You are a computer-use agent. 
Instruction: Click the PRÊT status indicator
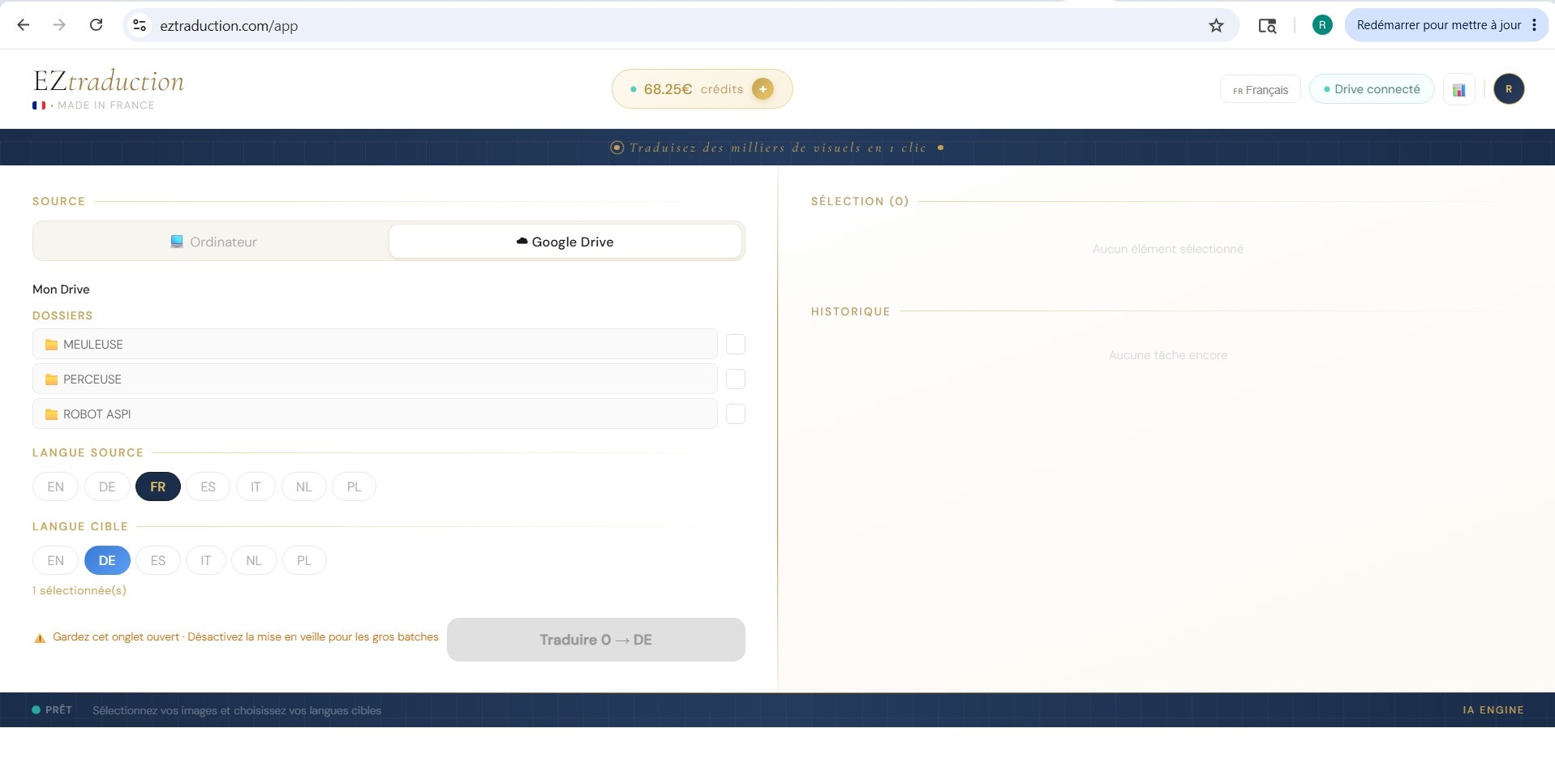(52, 710)
